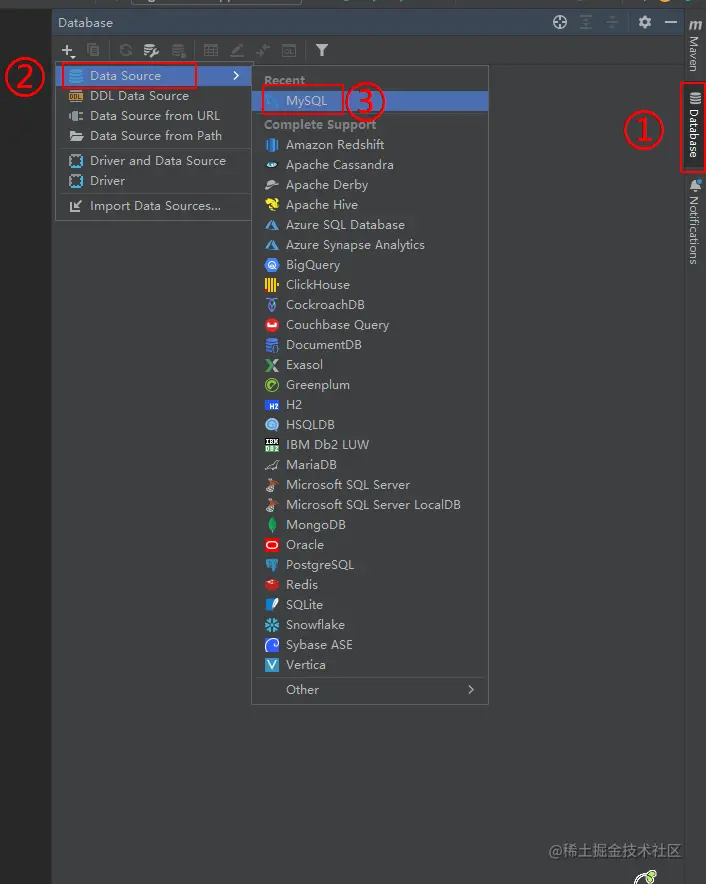
Task: Click the Expand All icon
Action: pos(586,22)
